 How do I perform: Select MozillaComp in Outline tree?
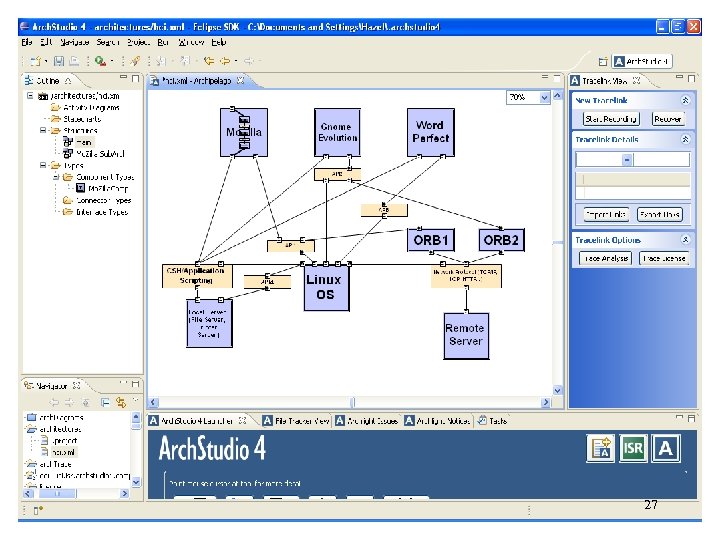(102, 188)
